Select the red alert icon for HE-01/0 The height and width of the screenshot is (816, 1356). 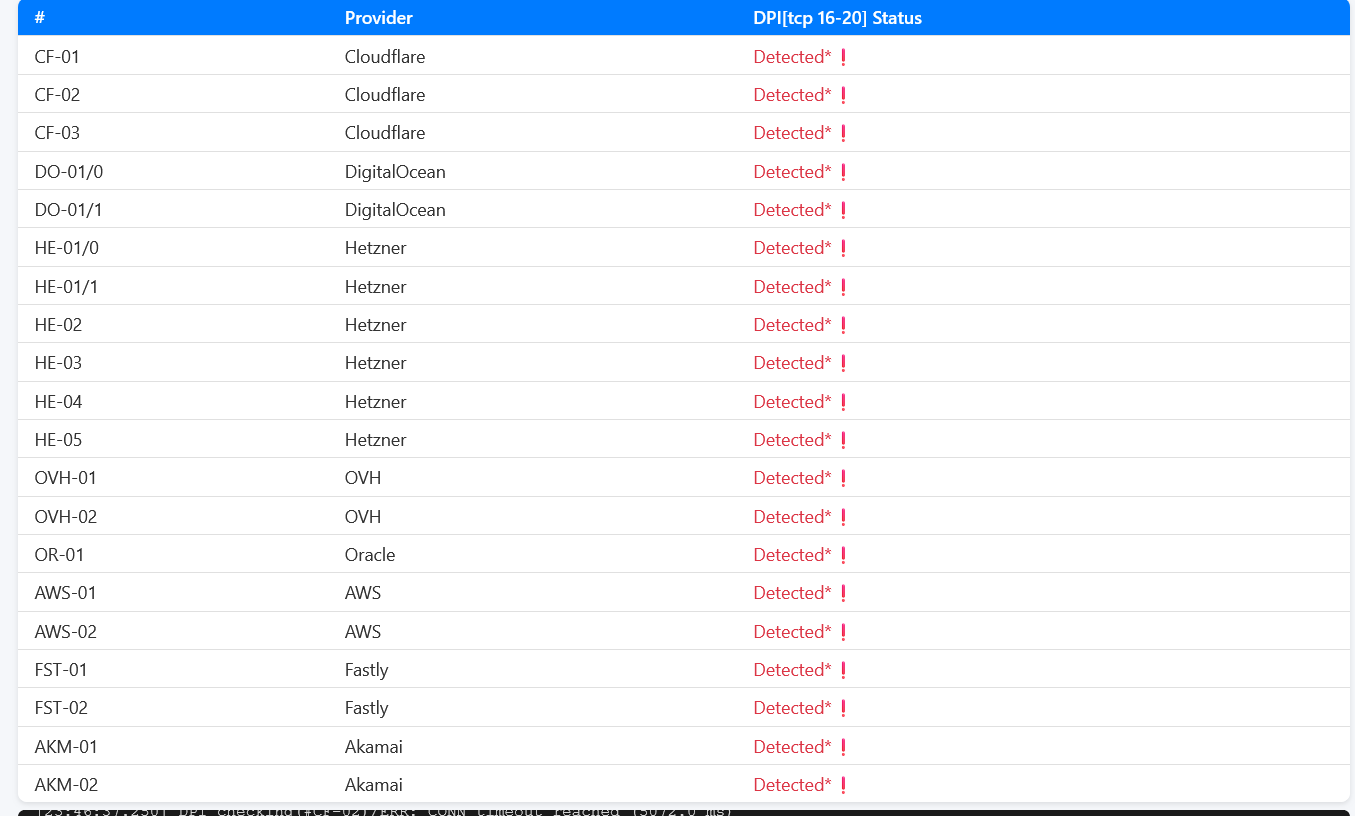843,248
